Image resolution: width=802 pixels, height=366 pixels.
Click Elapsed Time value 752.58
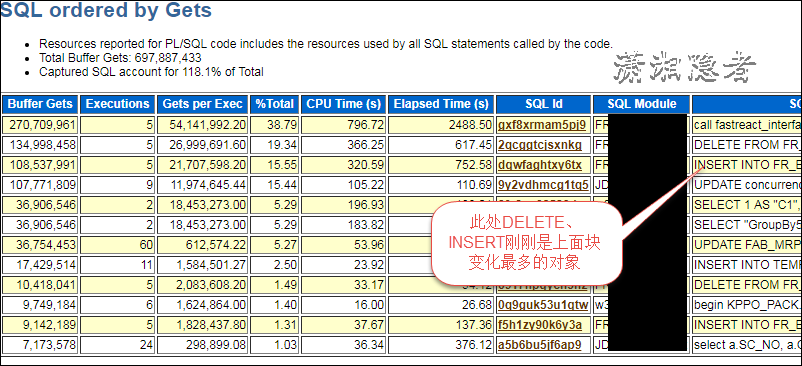click(473, 165)
